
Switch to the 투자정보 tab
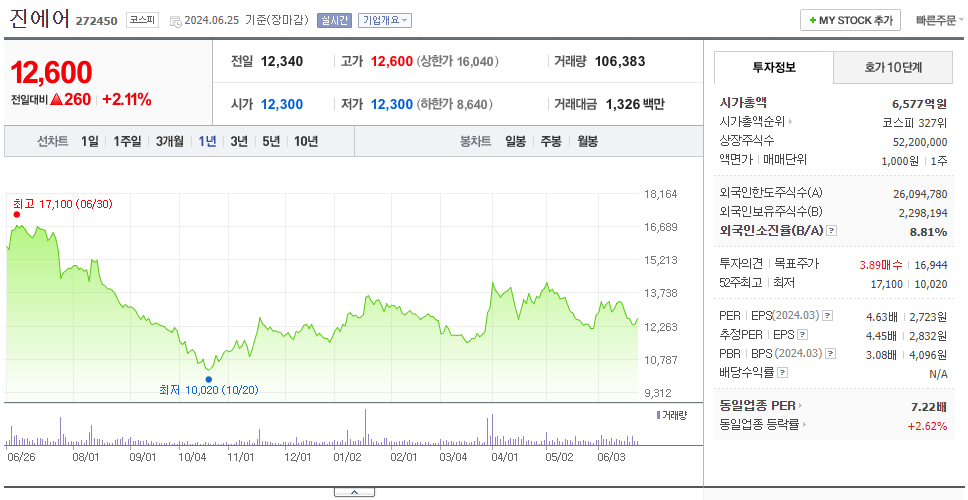point(774,67)
